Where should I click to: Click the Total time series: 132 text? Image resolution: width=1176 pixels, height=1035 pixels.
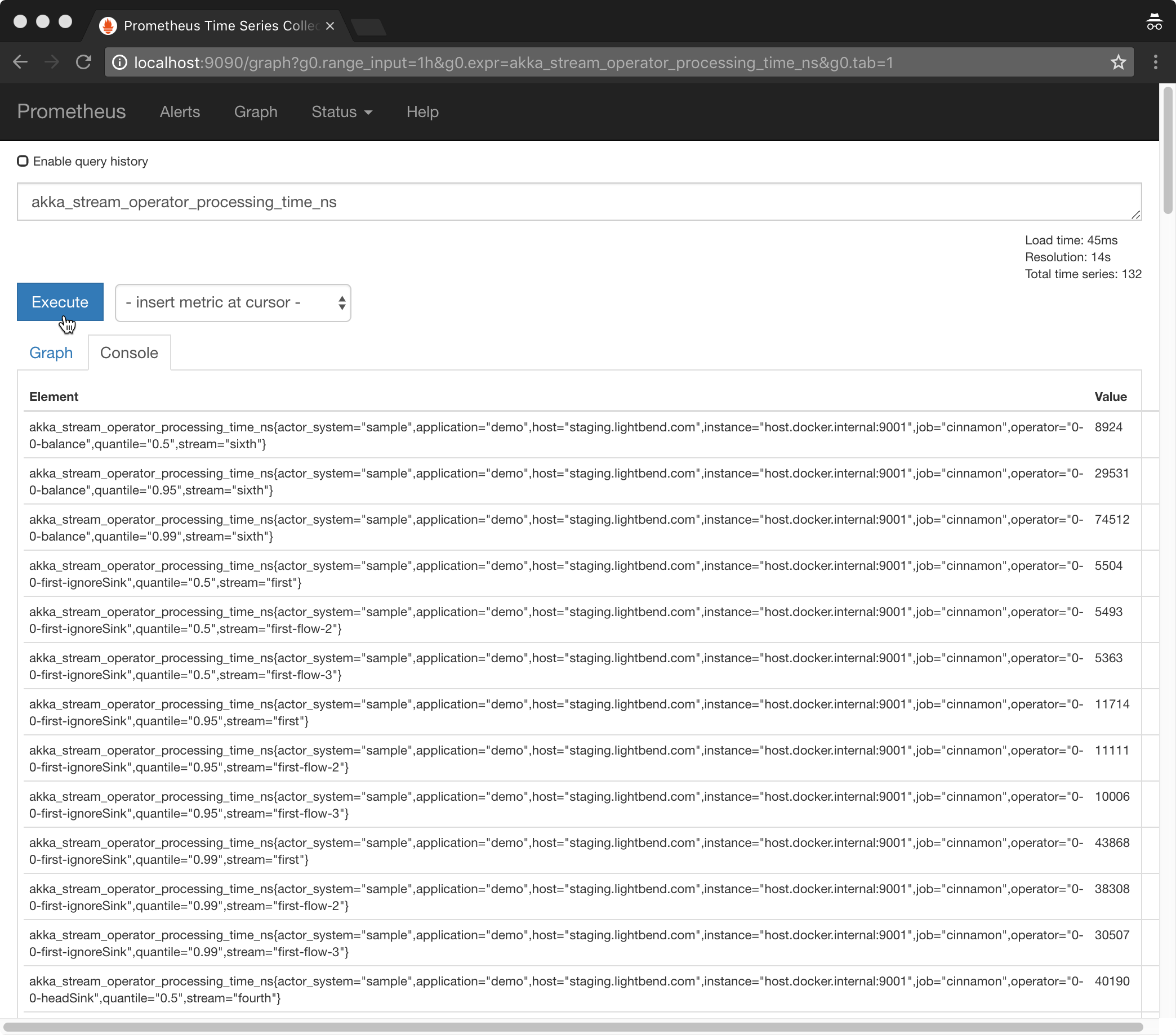(1083, 274)
